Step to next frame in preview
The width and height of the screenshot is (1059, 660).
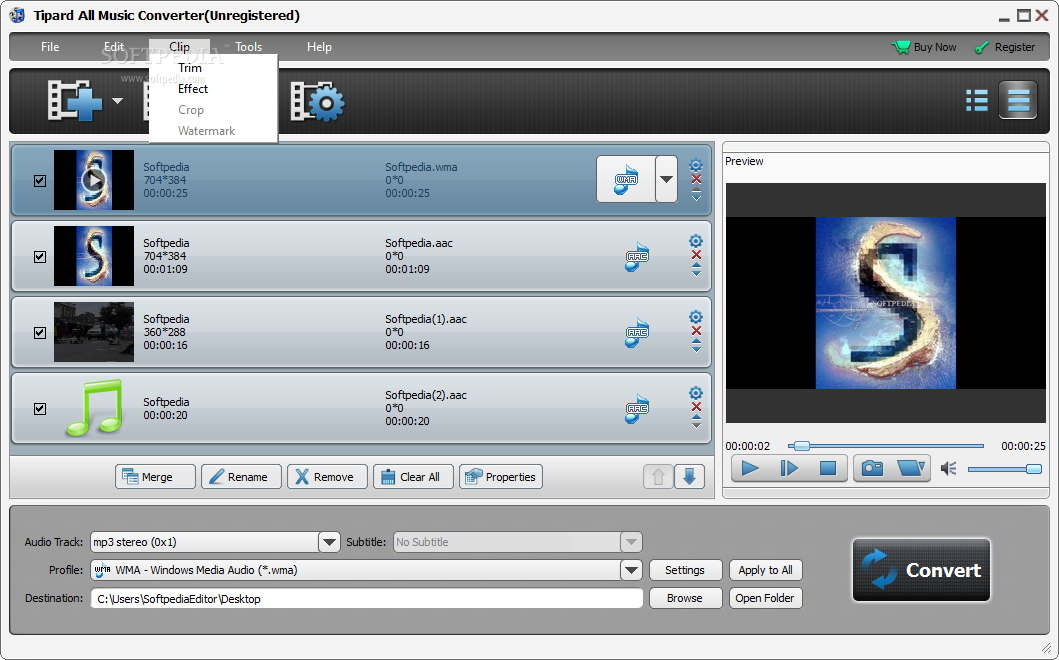pos(789,468)
